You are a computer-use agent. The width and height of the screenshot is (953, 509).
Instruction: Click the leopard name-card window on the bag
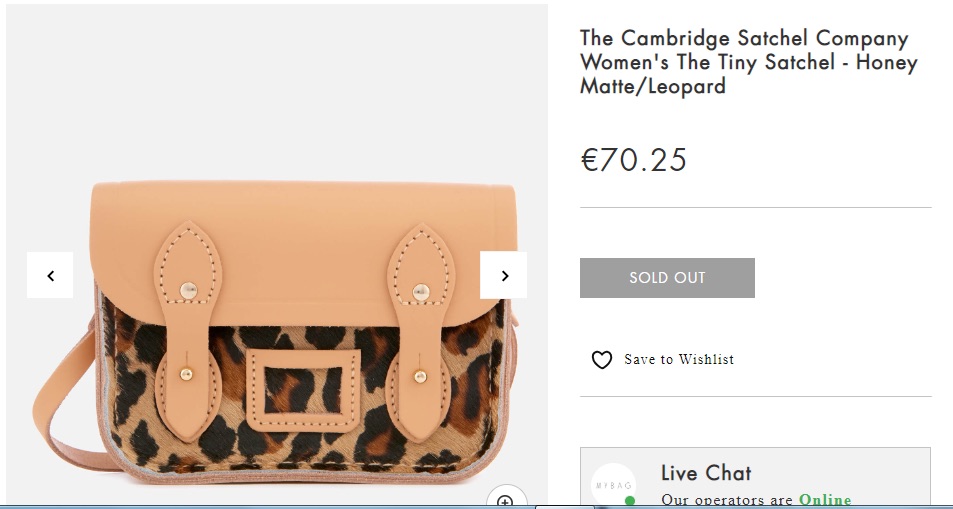pos(302,390)
